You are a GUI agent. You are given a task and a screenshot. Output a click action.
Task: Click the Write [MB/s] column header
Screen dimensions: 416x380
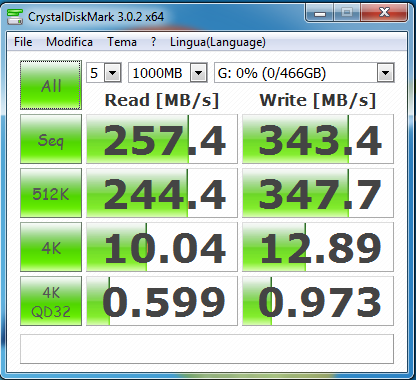tap(318, 100)
